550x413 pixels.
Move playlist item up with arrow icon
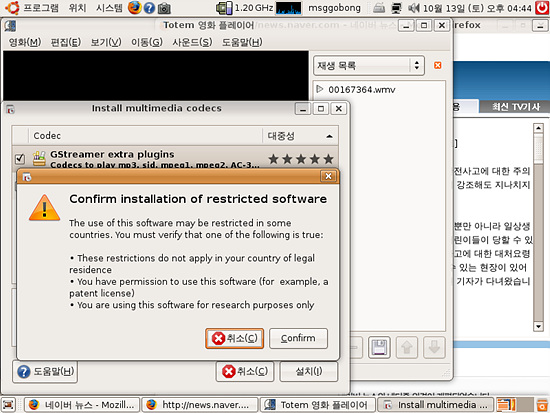click(407, 347)
